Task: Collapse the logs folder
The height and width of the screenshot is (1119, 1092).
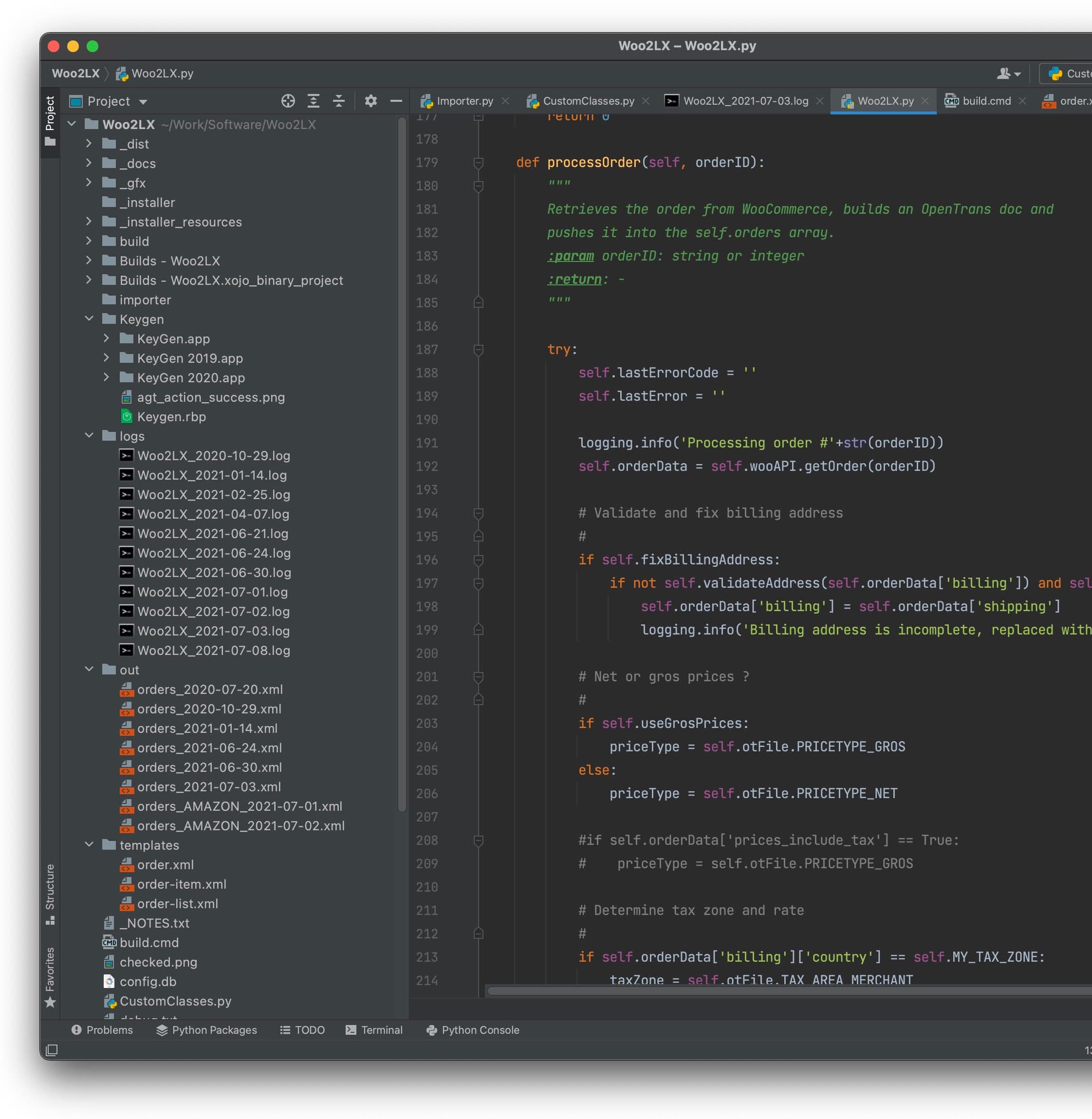Action: pyautogui.click(x=89, y=436)
